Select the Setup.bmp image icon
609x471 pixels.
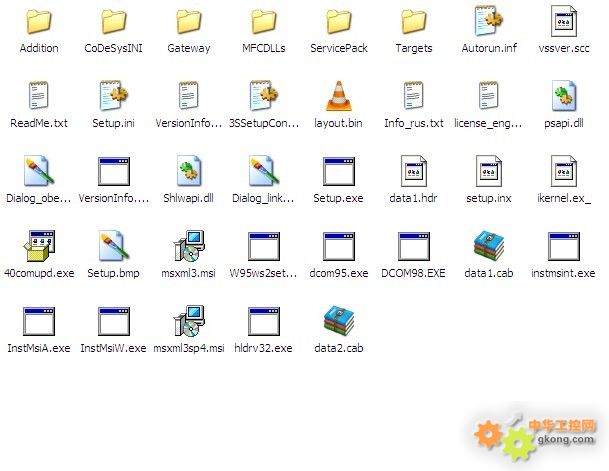point(114,245)
